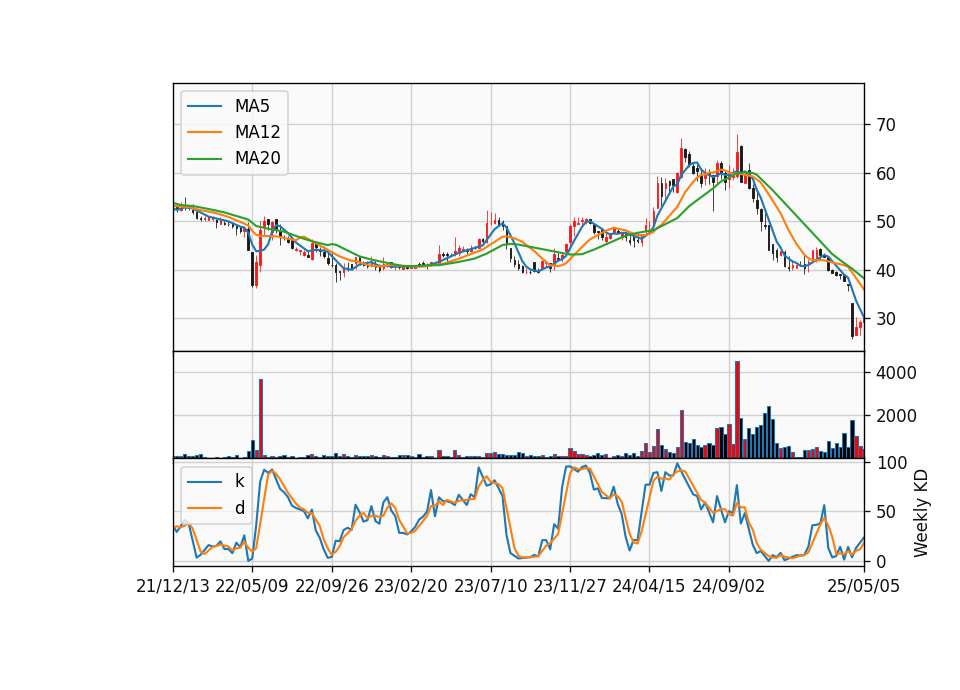The height and width of the screenshot is (690, 960).
Task: Click the price axis value 40
Action: pyautogui.click(x=886, y=271)
